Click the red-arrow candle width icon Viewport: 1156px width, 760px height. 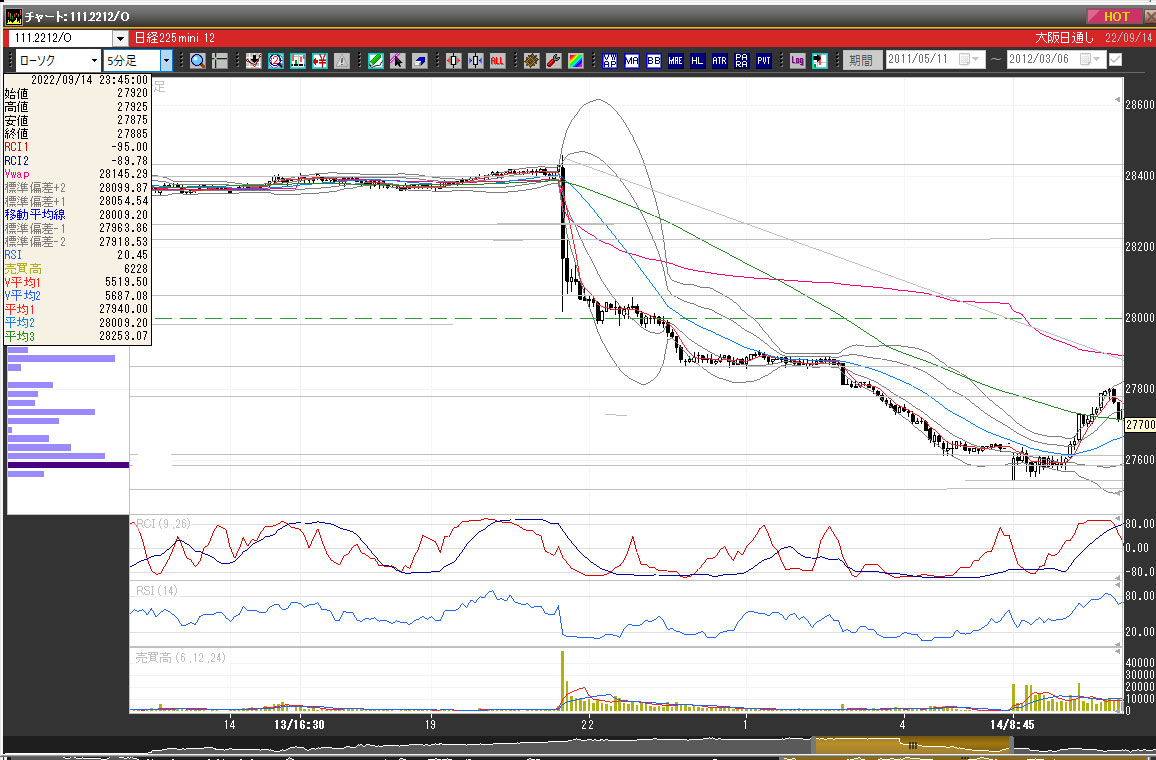pos(453,60)
